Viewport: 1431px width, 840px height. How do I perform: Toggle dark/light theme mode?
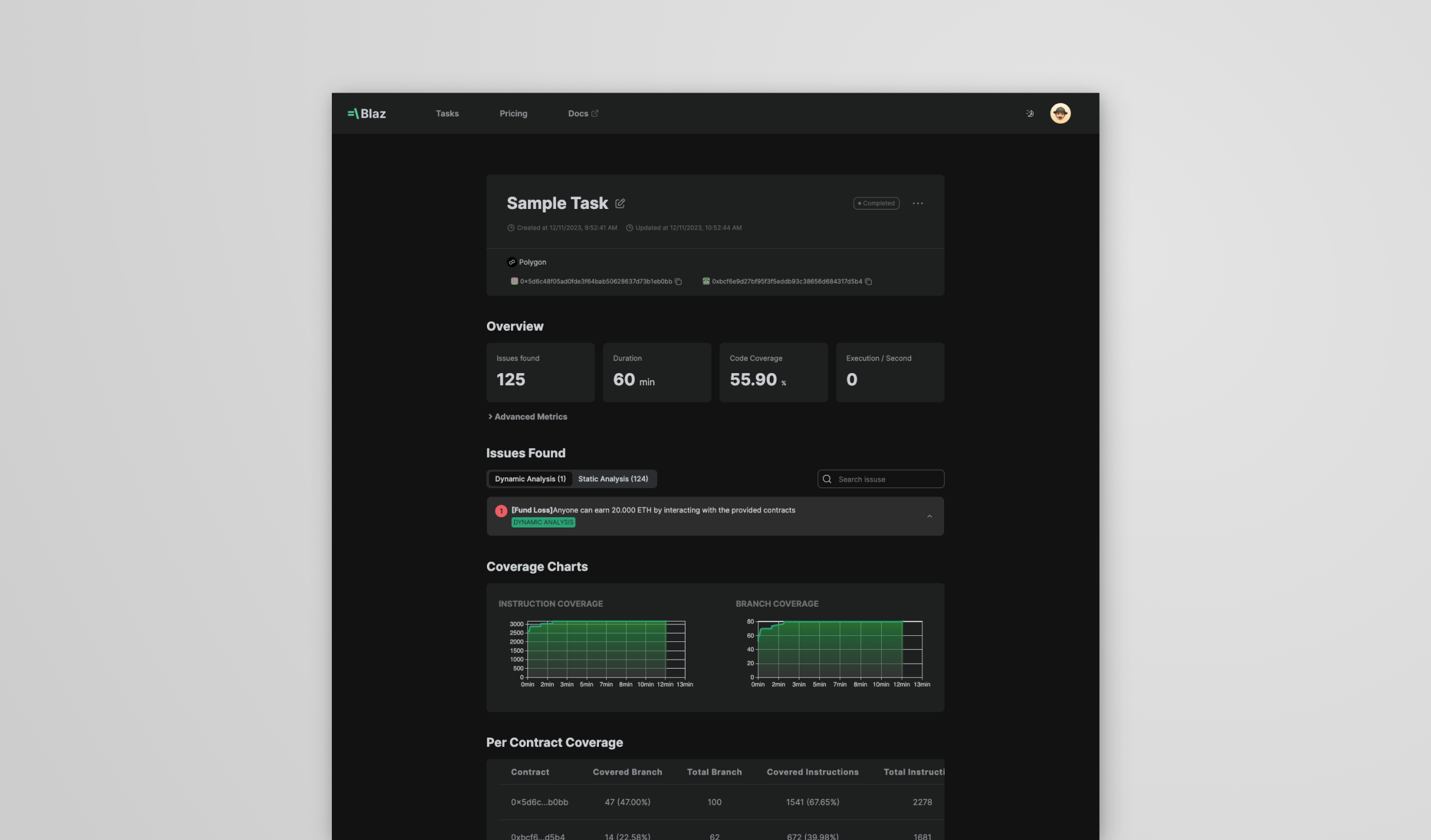coord(1029,113)
